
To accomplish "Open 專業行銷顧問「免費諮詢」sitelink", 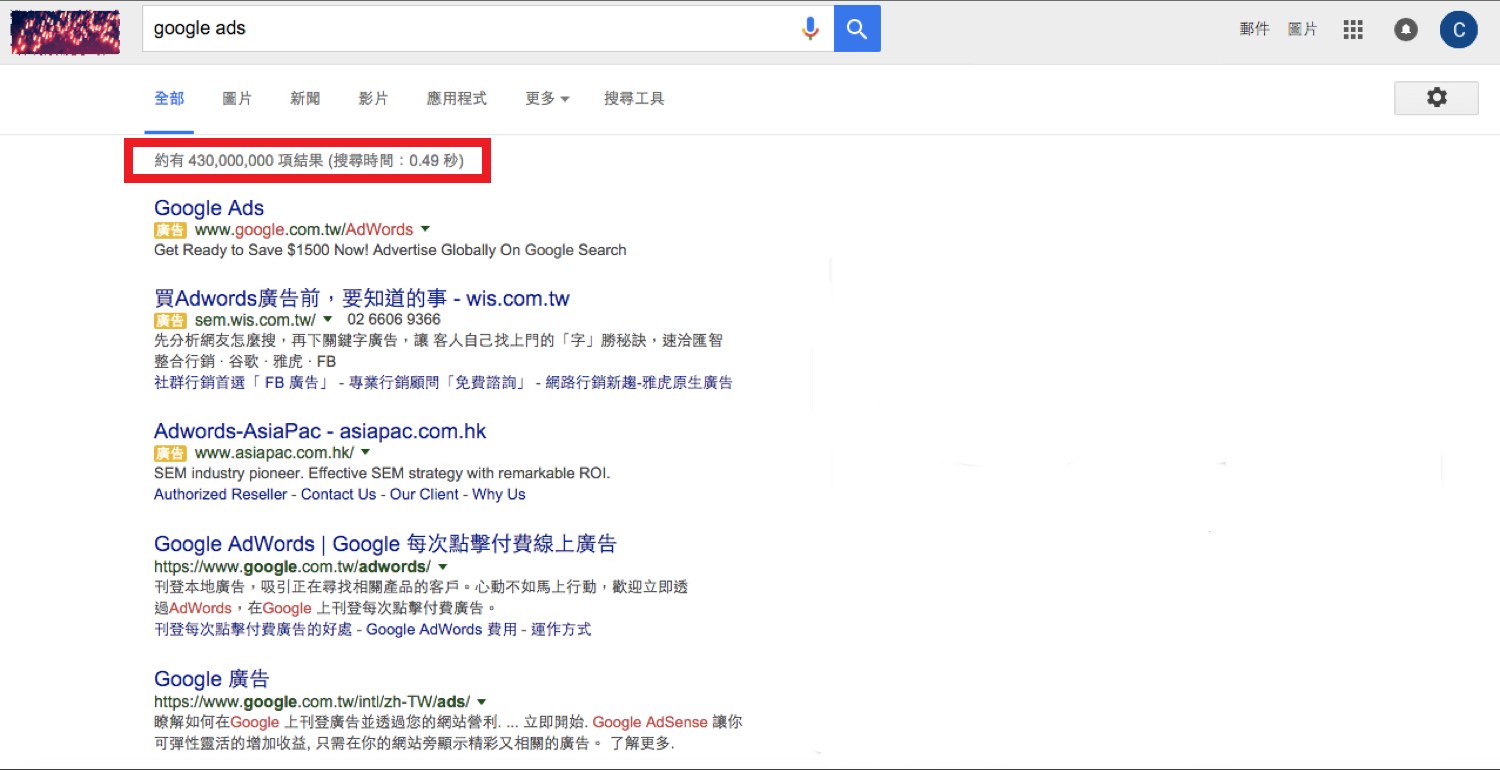I will [438, 383].
